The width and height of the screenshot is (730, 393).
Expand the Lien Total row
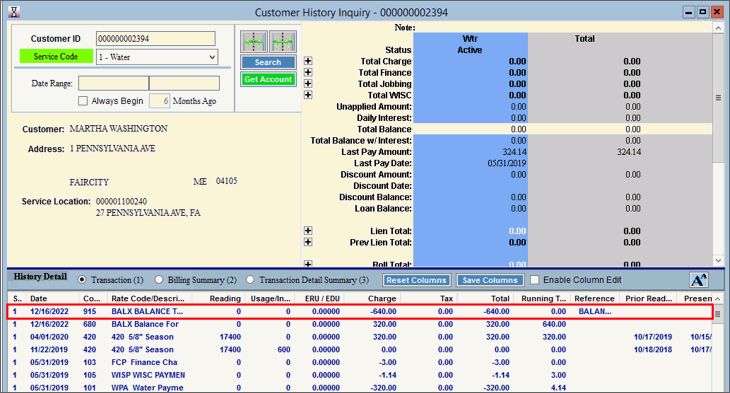pos(308,230)
